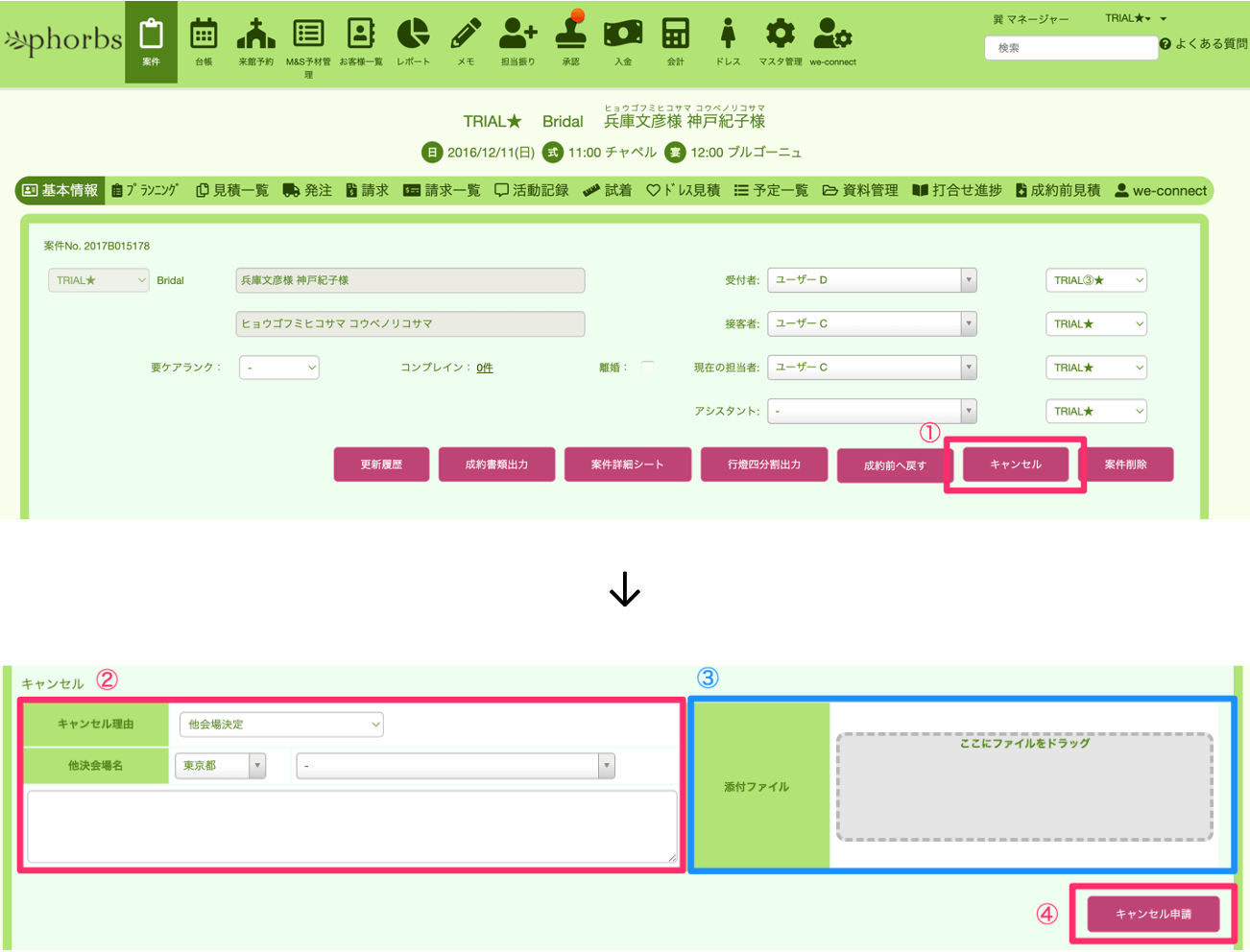Click the ここにファイルをドラッグ drop zone

click(x=1024, y=787)
